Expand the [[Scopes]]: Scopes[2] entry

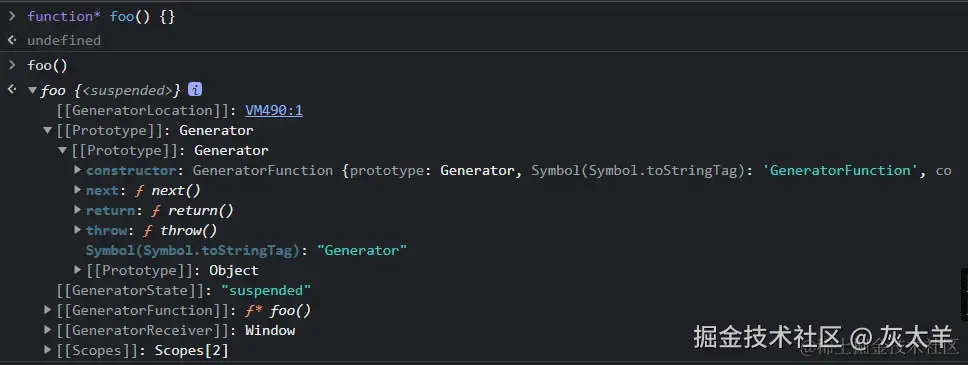(x=48, y=350)
